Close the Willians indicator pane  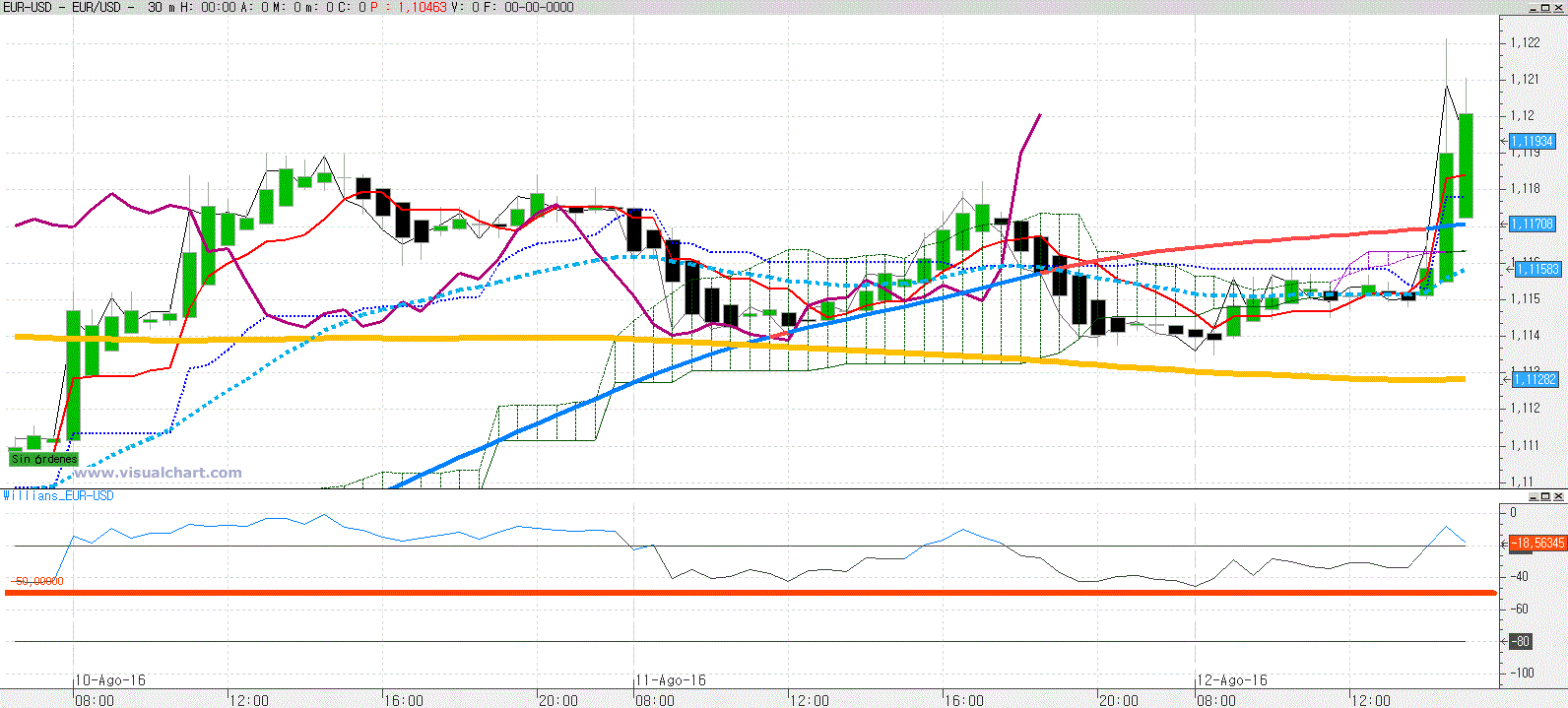[1559, 495]
